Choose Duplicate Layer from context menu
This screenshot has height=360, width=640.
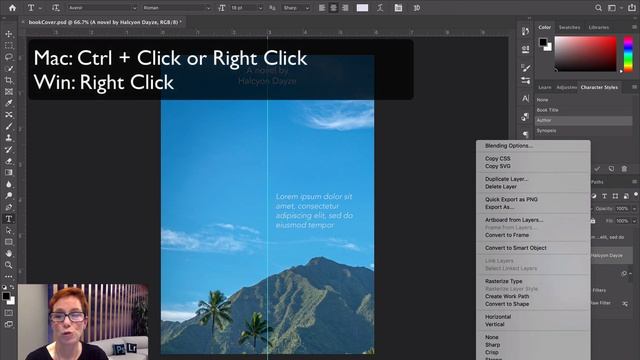506,179
